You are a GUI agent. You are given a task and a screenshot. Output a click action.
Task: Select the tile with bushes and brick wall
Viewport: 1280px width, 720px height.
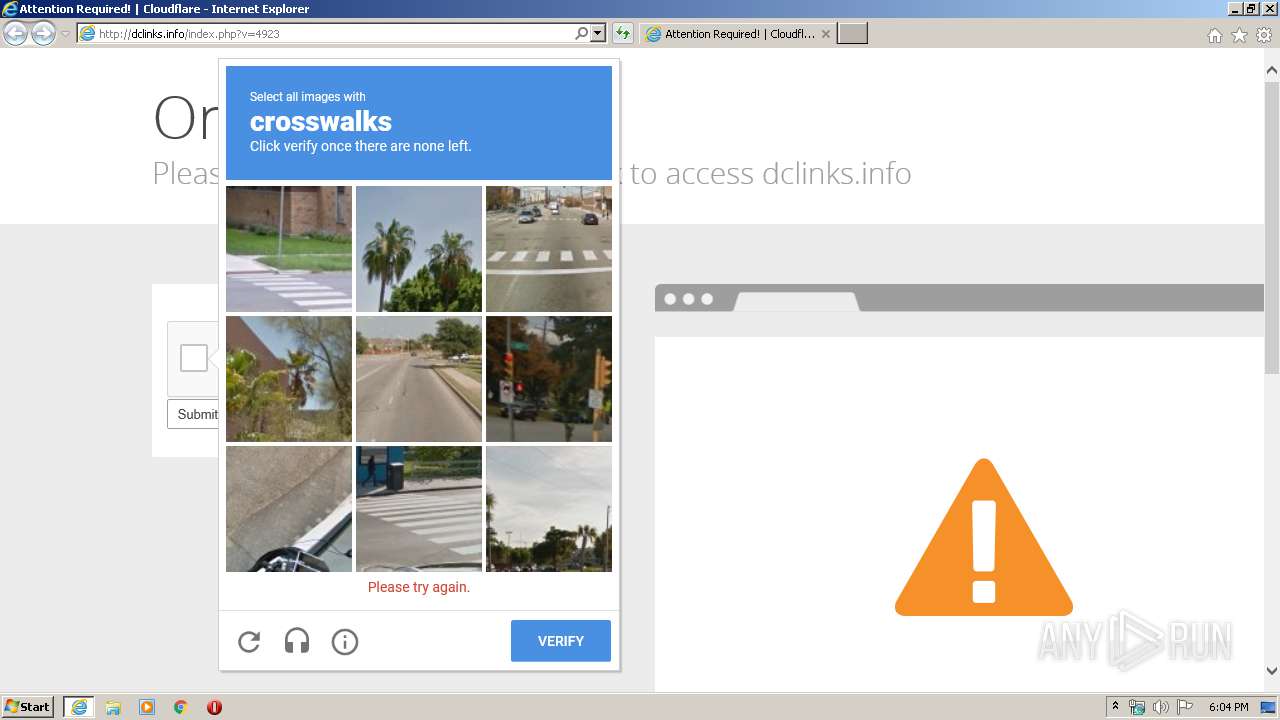pyautogui.click(x=289, y=379)
